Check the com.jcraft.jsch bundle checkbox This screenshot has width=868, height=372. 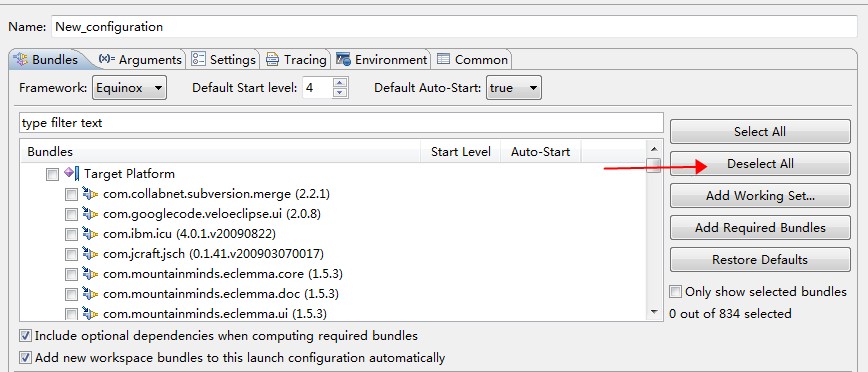point(71,255)
